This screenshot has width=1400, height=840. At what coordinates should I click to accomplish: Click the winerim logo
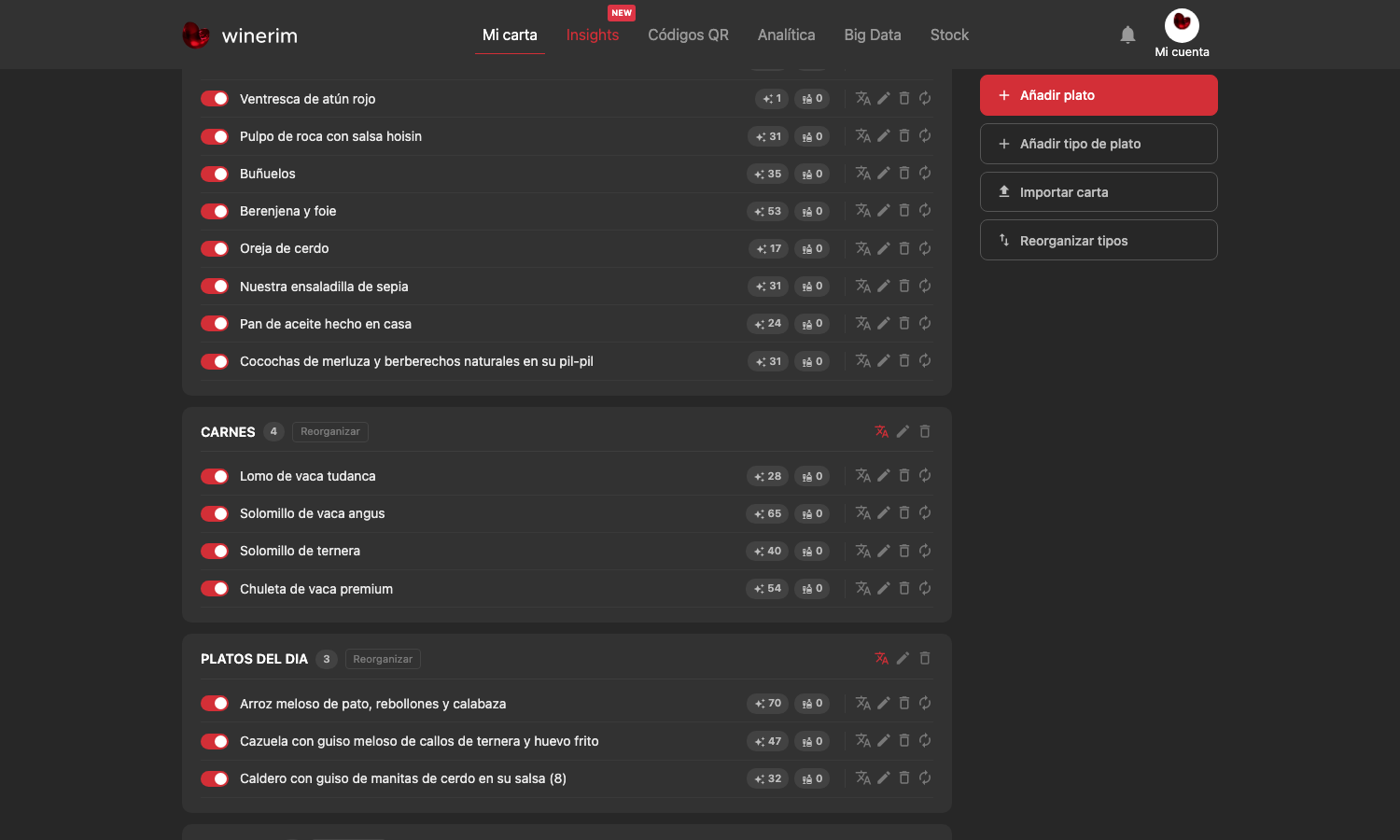coord(240,35)
